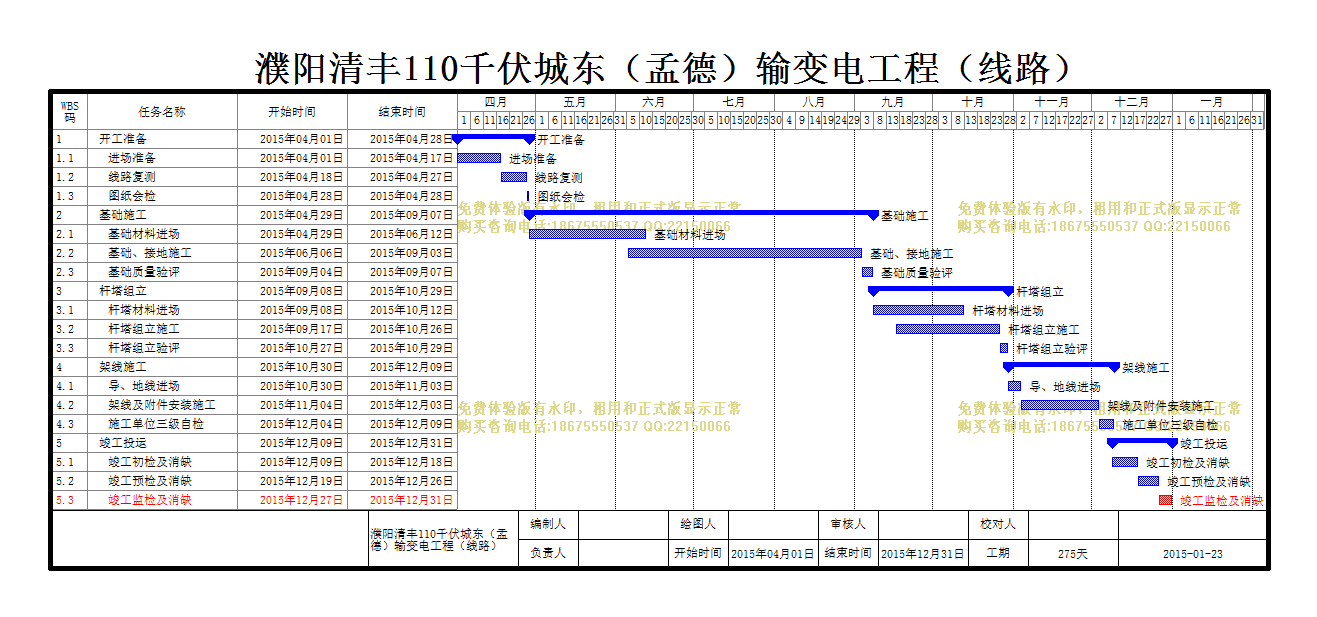
Task: Click the summary bar for 杆塔组立
Action: tap(941, 290)
